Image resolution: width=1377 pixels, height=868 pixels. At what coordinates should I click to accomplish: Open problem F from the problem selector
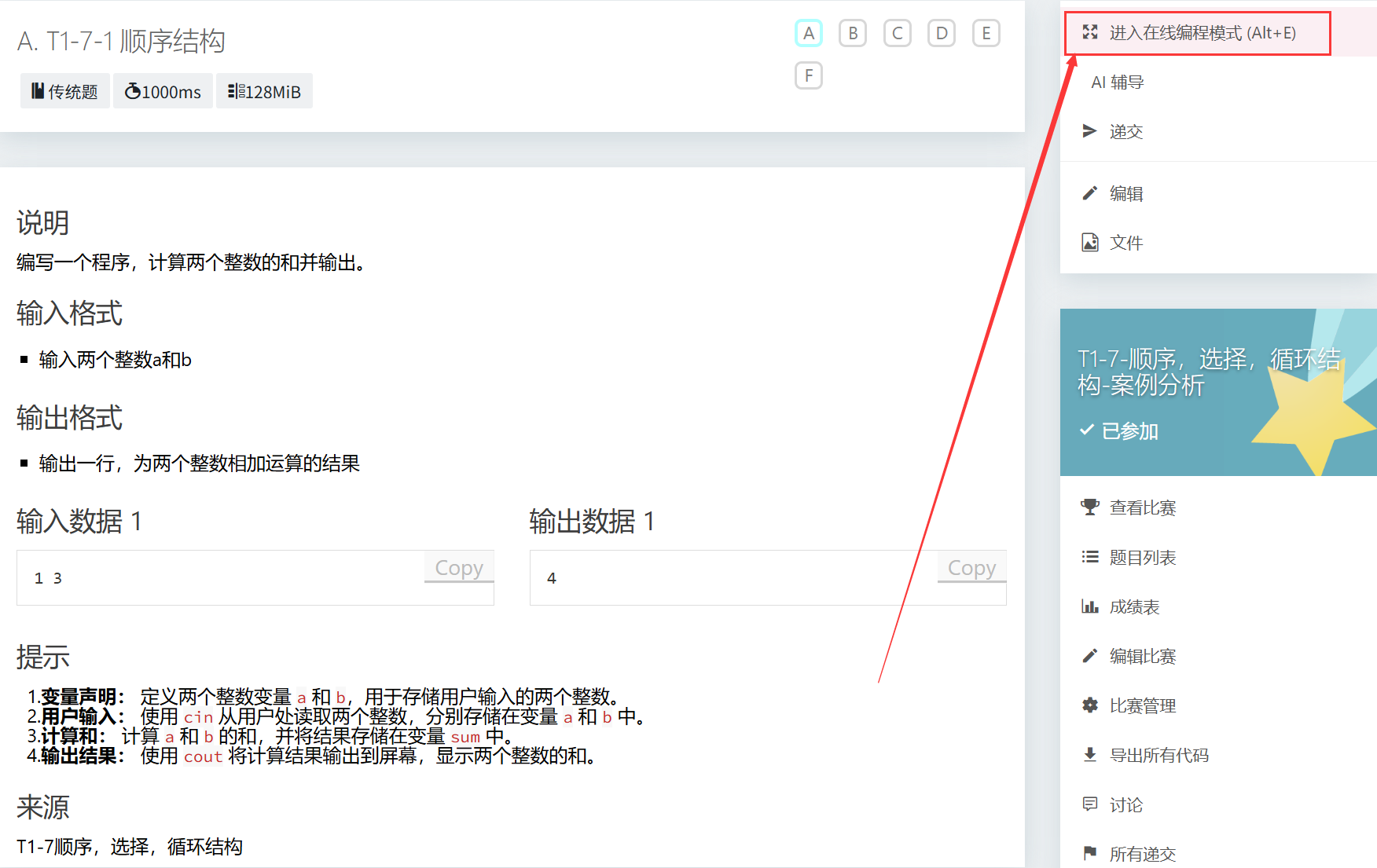click(809, 75)
